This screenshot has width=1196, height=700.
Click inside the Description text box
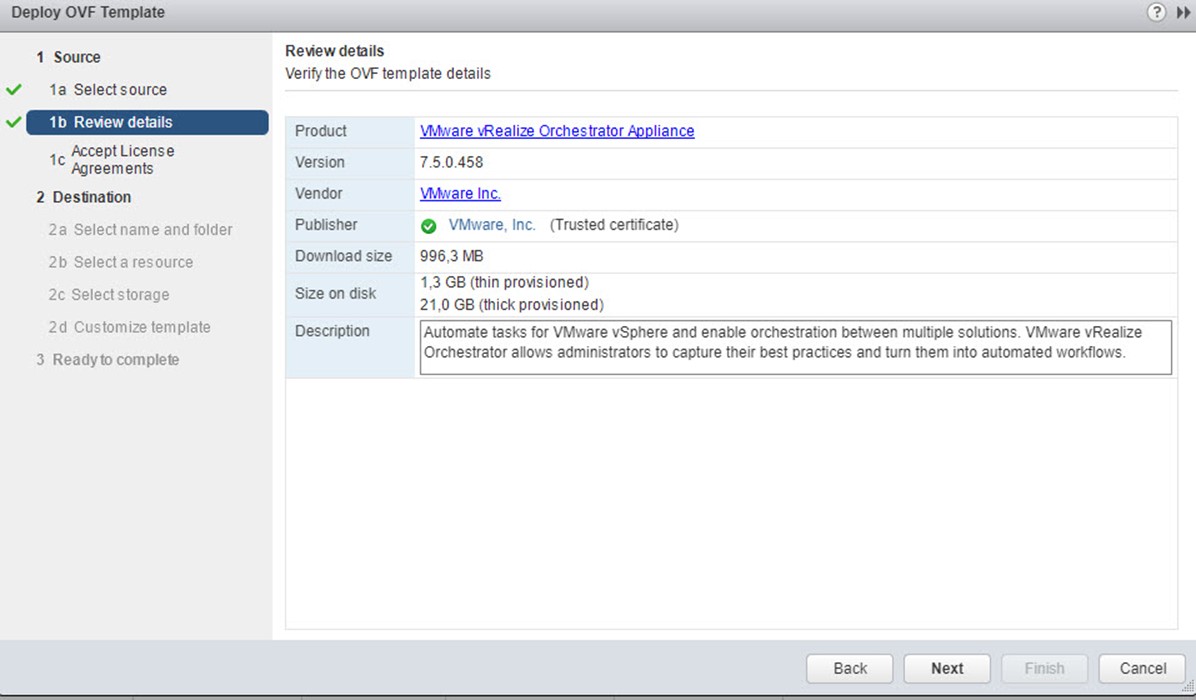click(x=796, y=348)
